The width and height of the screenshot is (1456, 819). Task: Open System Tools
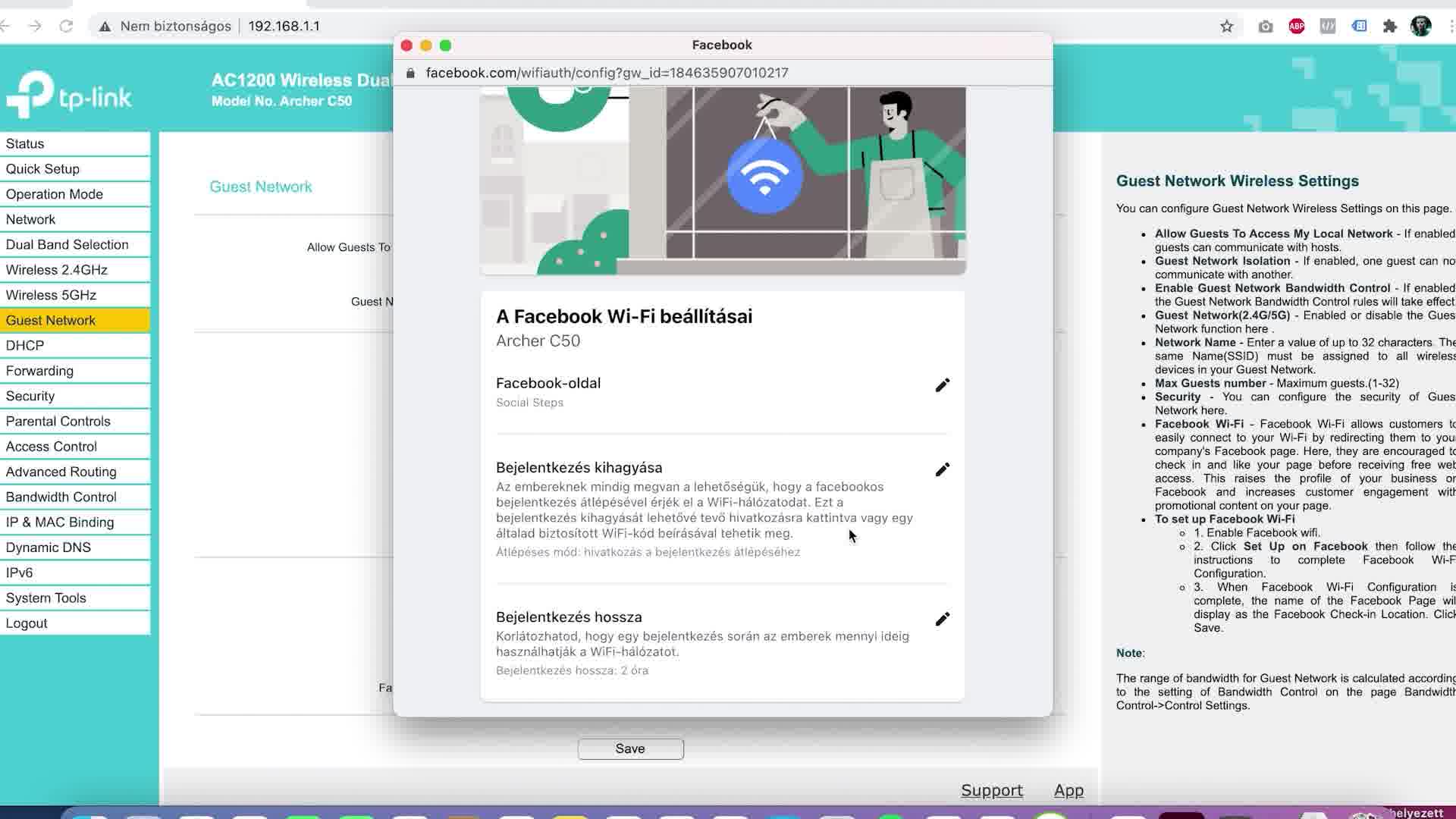[75, 598]
